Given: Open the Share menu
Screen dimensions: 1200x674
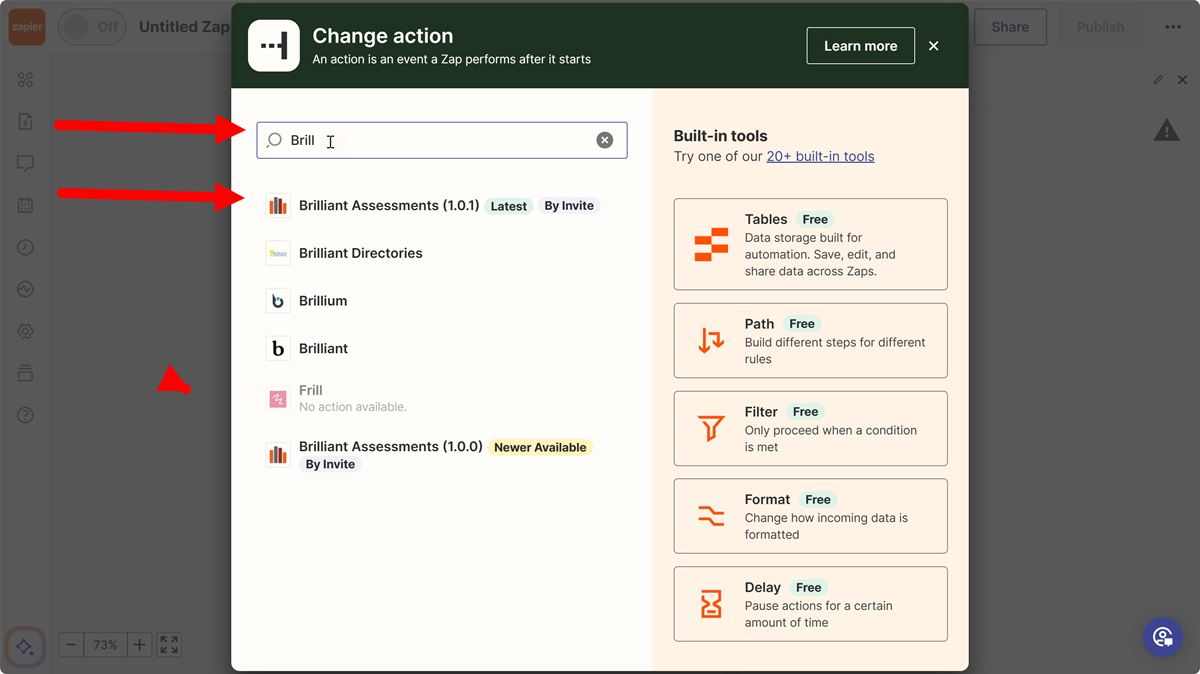Looking at the screenshot, I should (1009, 27).
